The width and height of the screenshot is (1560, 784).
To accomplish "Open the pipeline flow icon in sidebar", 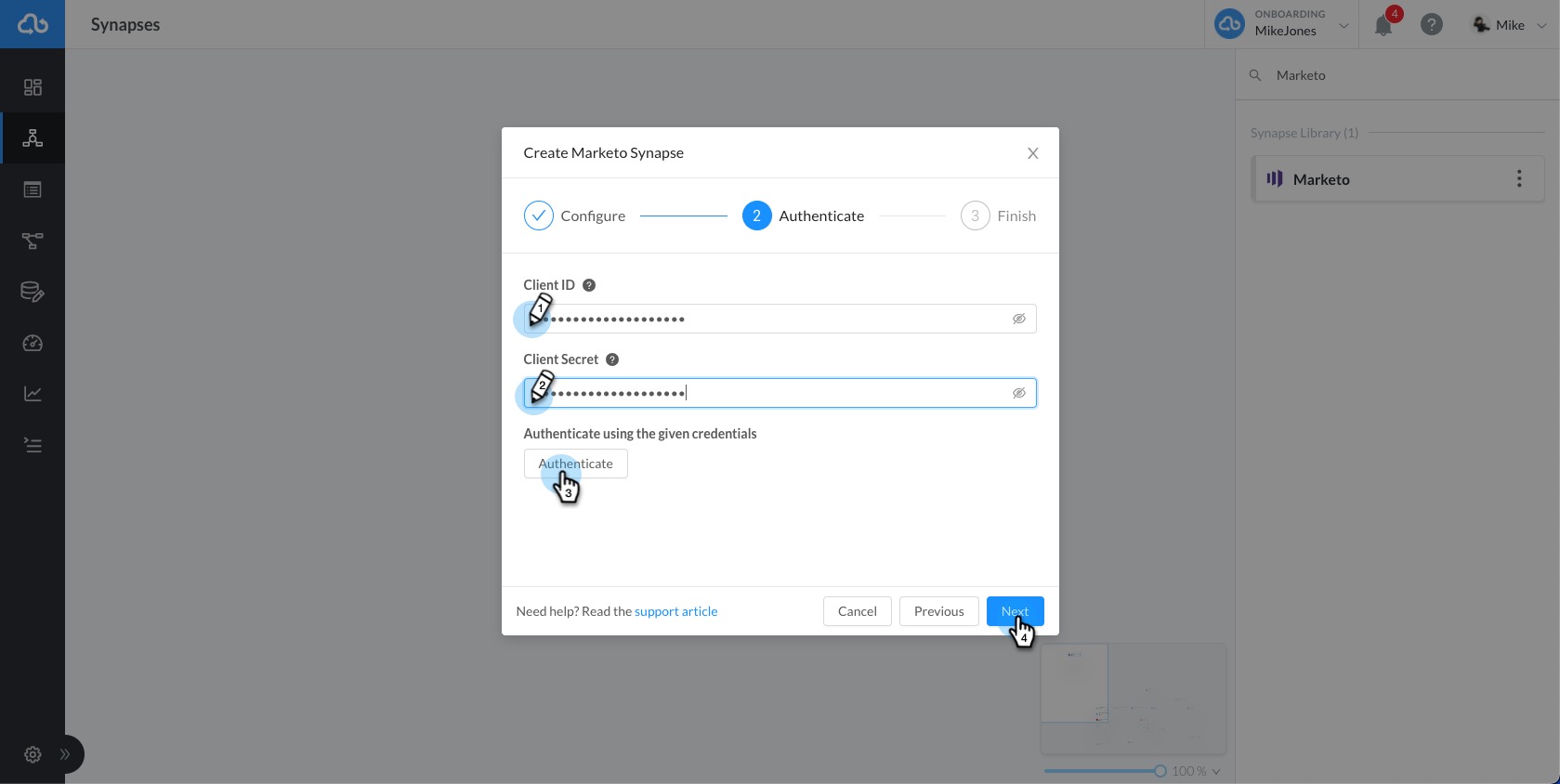I will click(x=33, y=241).
